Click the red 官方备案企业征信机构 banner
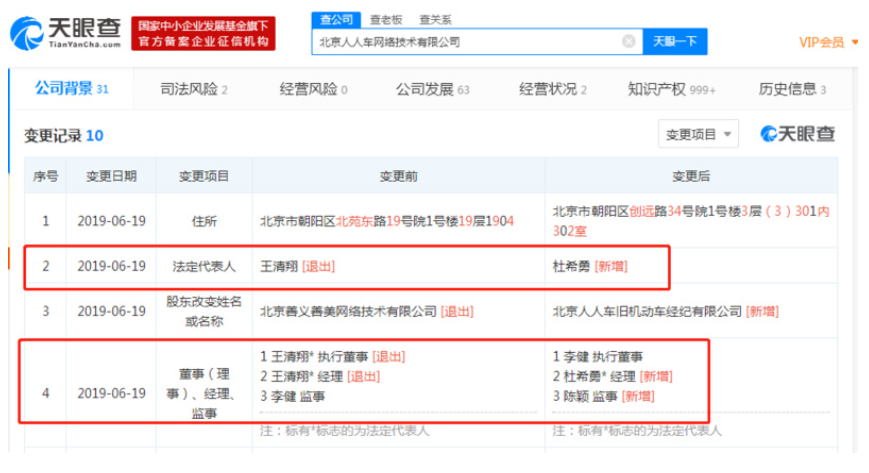This screenshot has height=473, width=869. [x=203, y=33]
